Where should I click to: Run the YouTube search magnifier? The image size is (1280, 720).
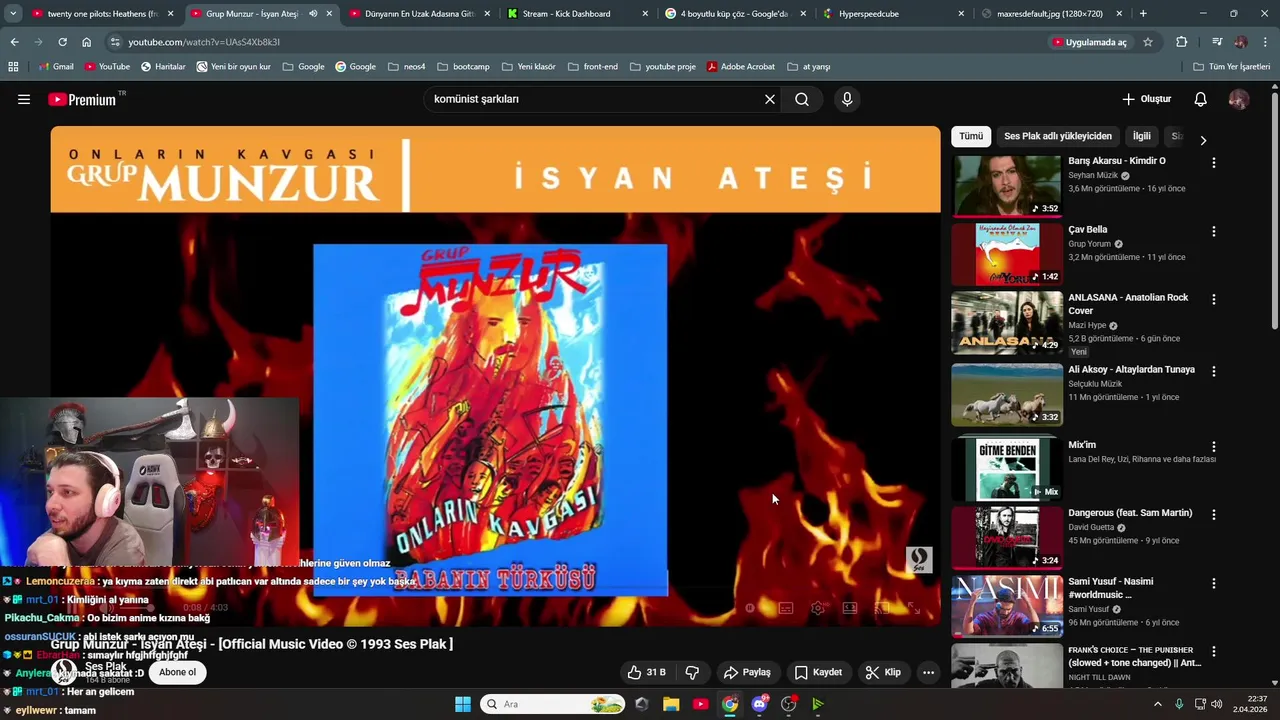point(802,99)
